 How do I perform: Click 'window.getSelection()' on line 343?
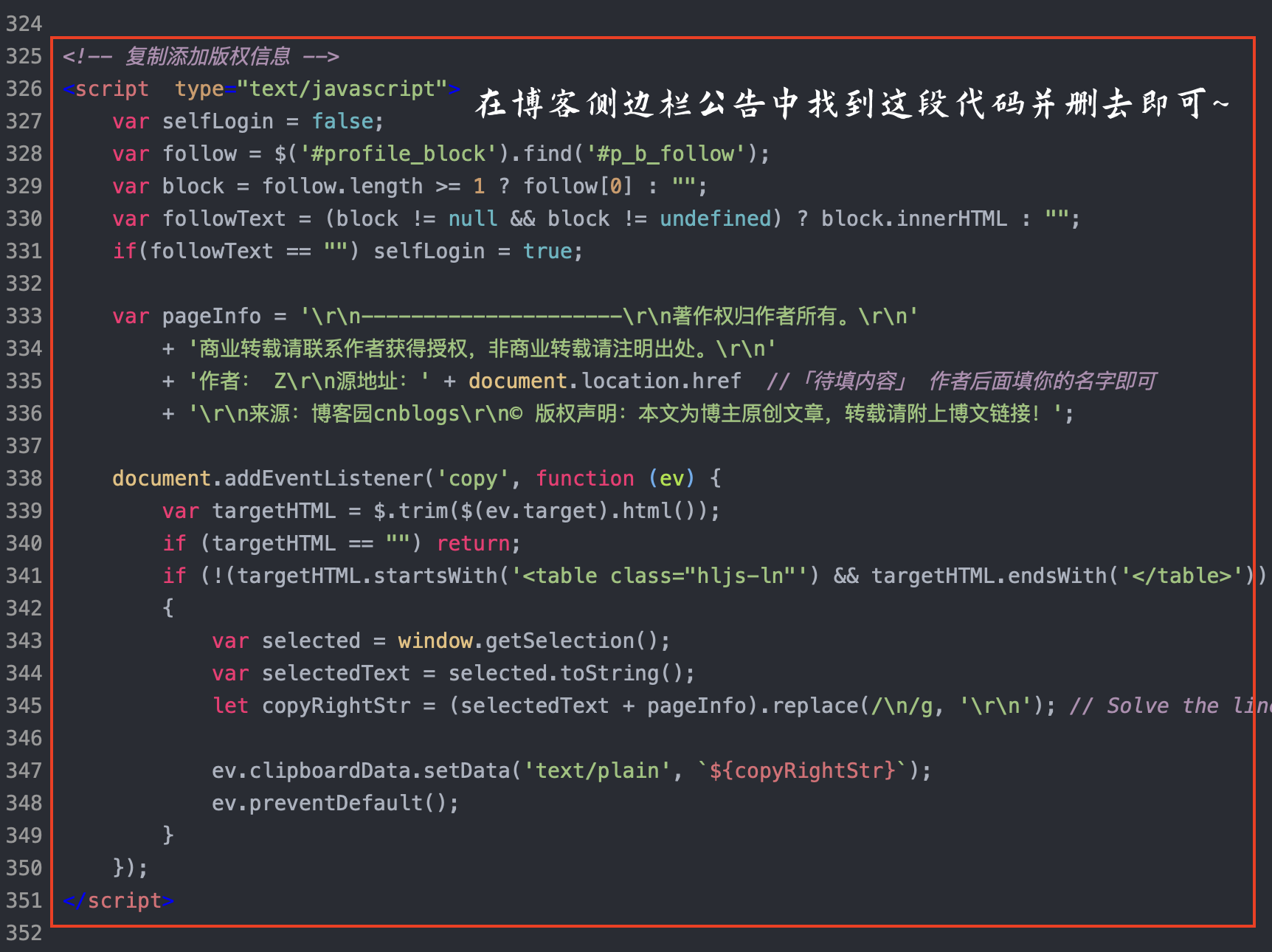click(x=529, y=641)
